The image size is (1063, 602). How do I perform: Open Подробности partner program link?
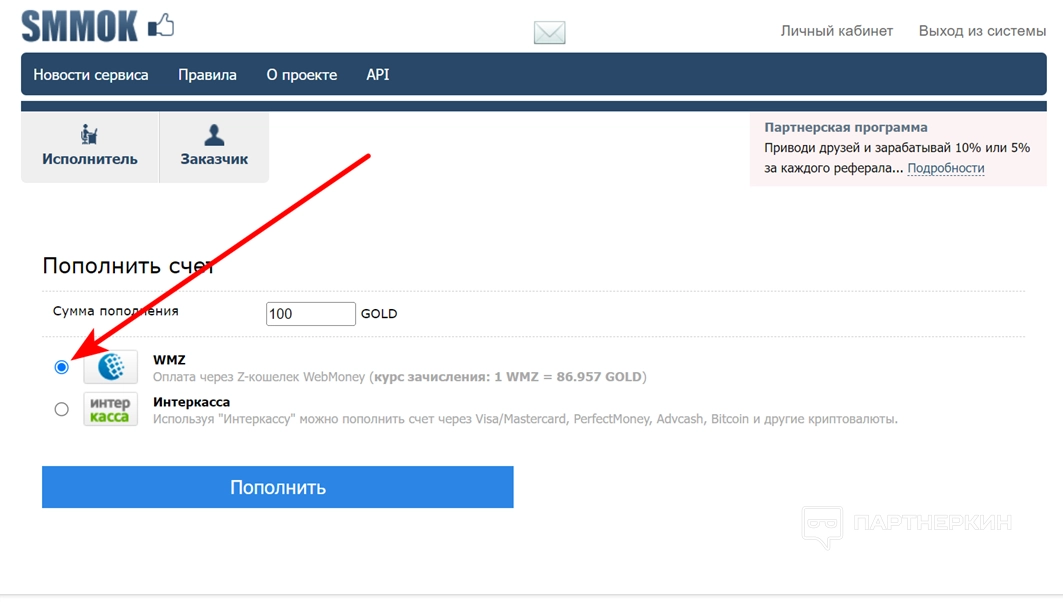(x=946, y=167)
